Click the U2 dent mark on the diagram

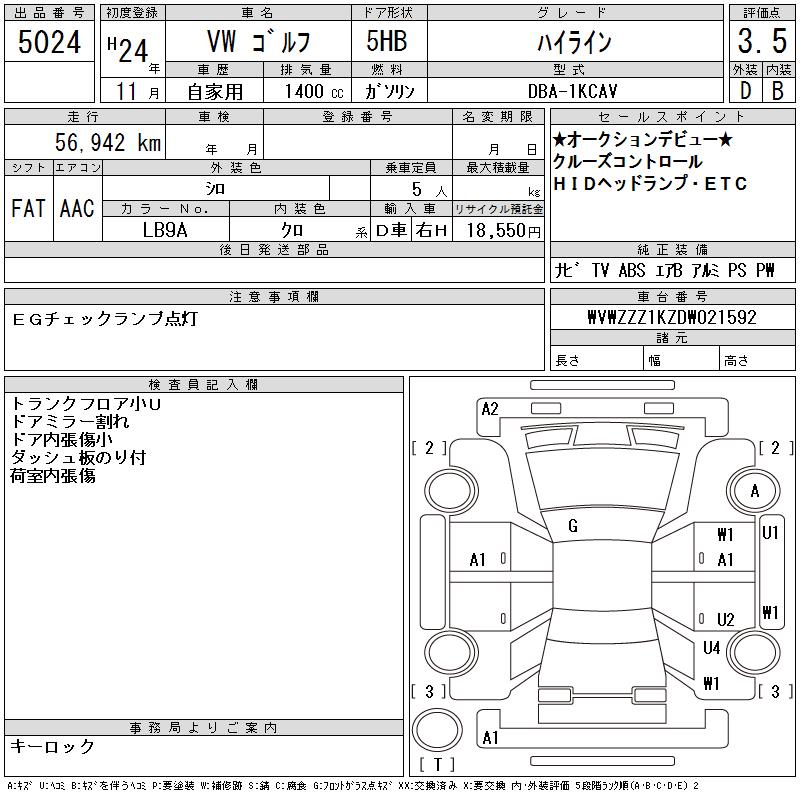click(726, 619)
